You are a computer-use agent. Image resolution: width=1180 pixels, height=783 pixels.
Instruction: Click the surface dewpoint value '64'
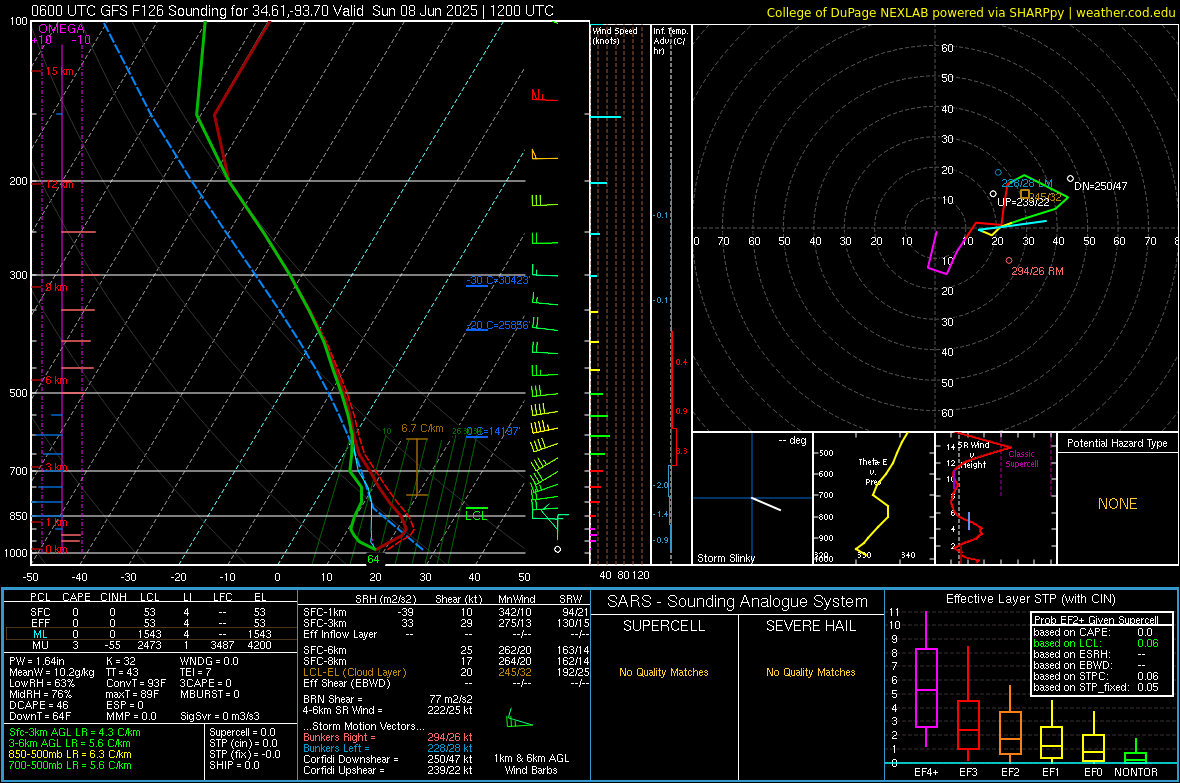373,559
